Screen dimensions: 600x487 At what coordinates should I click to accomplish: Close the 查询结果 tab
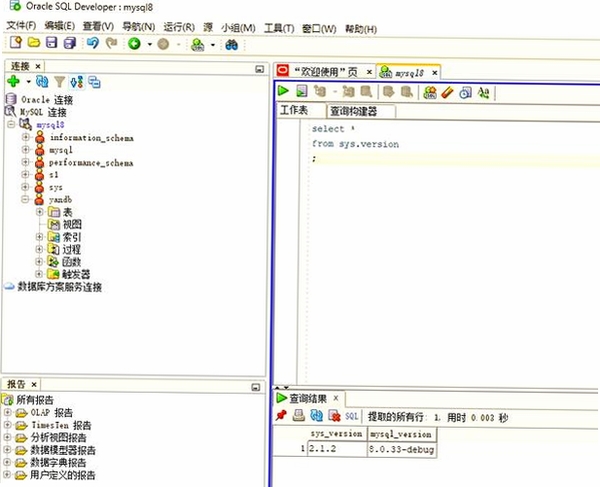336,398
